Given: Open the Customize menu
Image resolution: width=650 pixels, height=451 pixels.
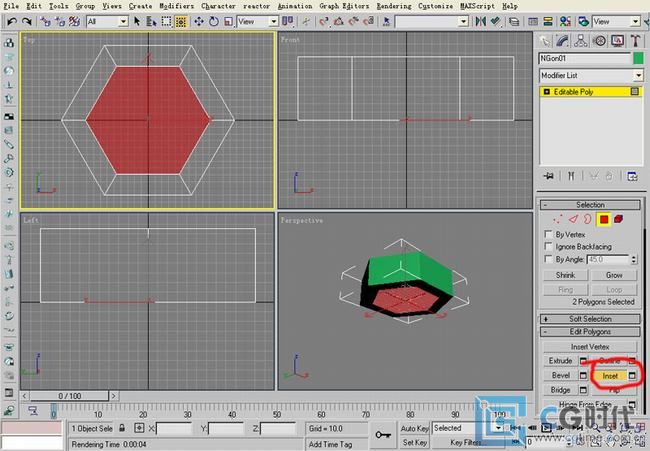Looking at the screenshot, I should coord(435,6).
